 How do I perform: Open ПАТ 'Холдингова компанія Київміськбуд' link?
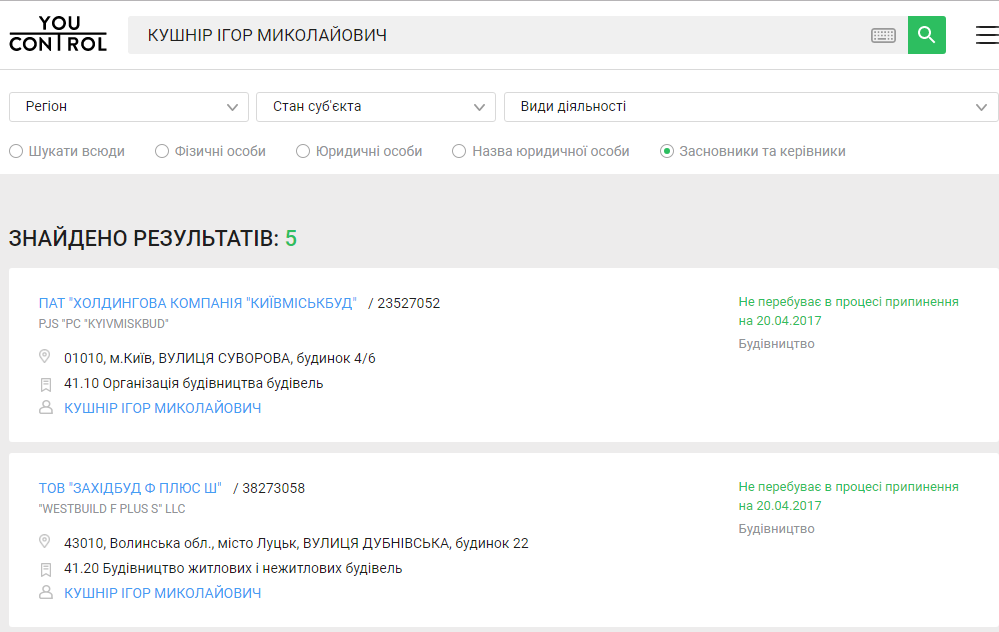click(x=197, y=303)
